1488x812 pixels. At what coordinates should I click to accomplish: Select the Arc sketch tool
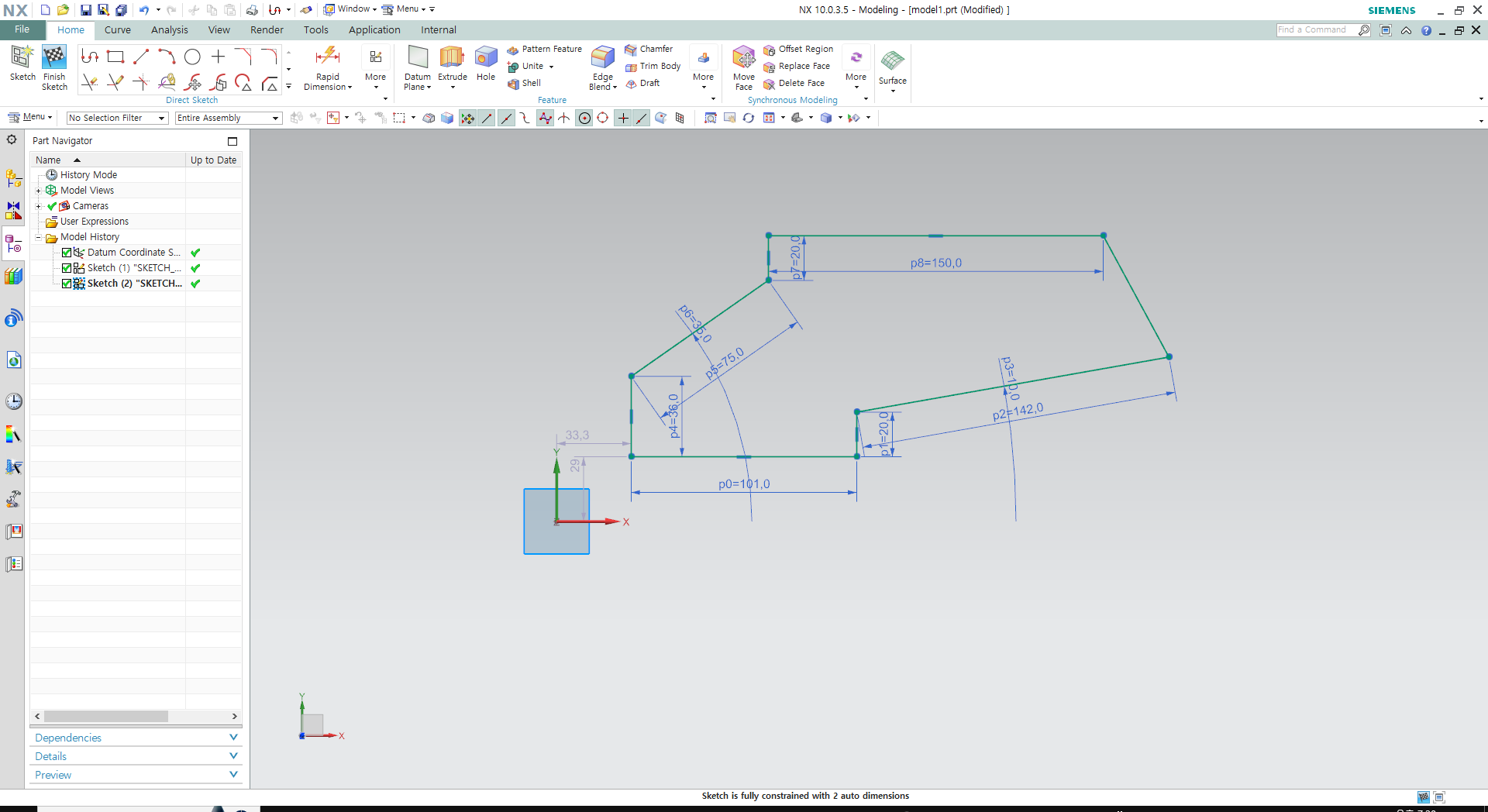point(167,57)
